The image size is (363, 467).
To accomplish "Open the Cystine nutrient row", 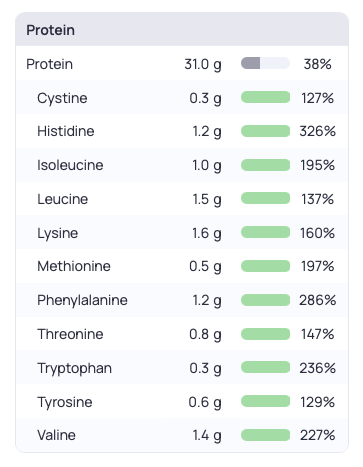I will pos(182,97).
